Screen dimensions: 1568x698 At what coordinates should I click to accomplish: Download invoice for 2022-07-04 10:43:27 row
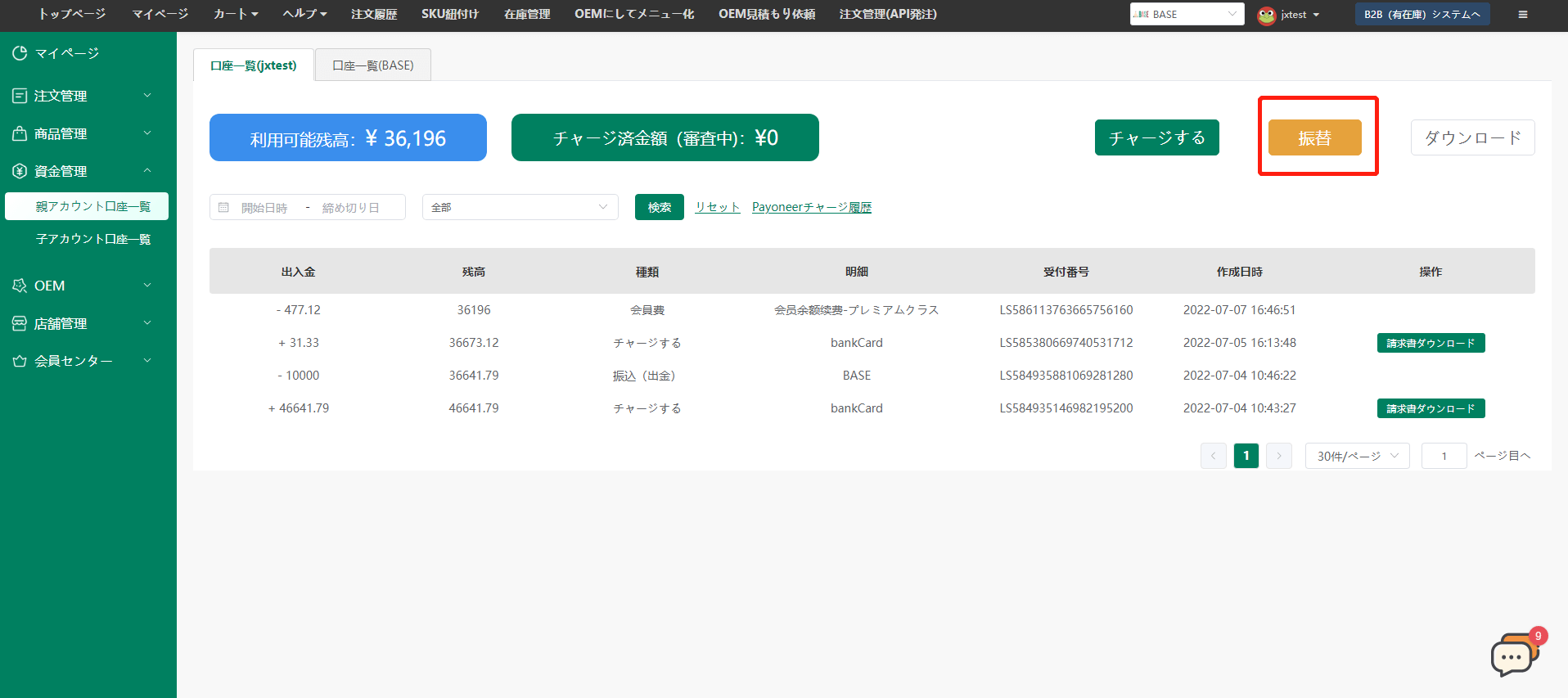(1431, 408)
